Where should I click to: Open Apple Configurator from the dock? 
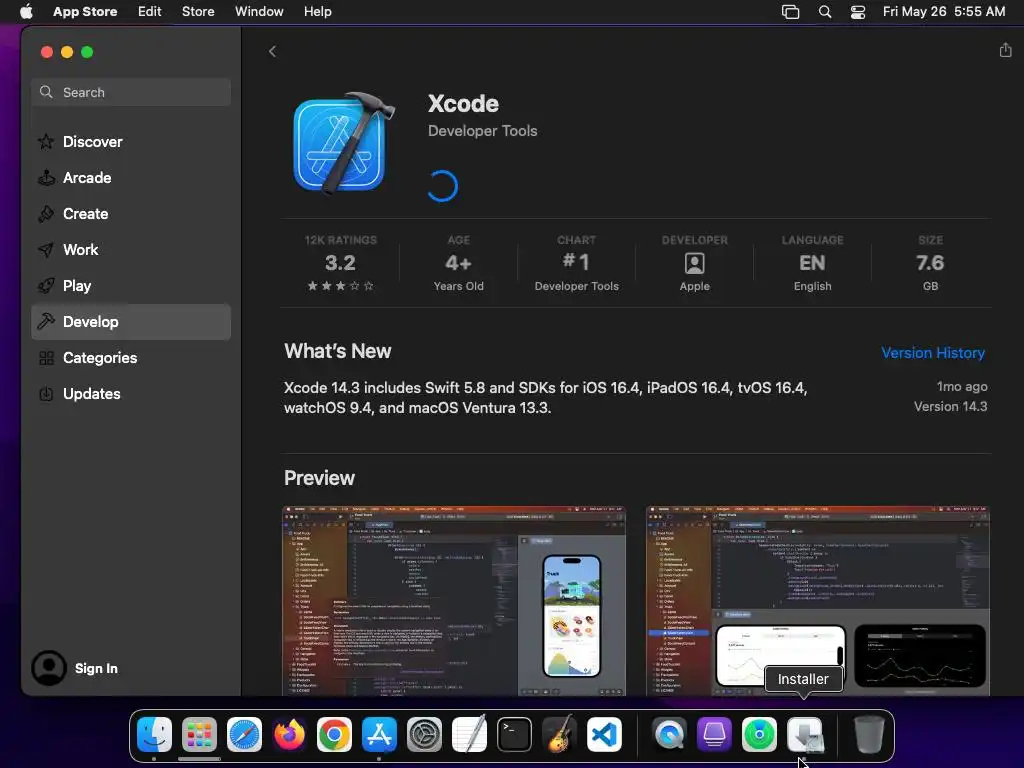click(714, 735)
